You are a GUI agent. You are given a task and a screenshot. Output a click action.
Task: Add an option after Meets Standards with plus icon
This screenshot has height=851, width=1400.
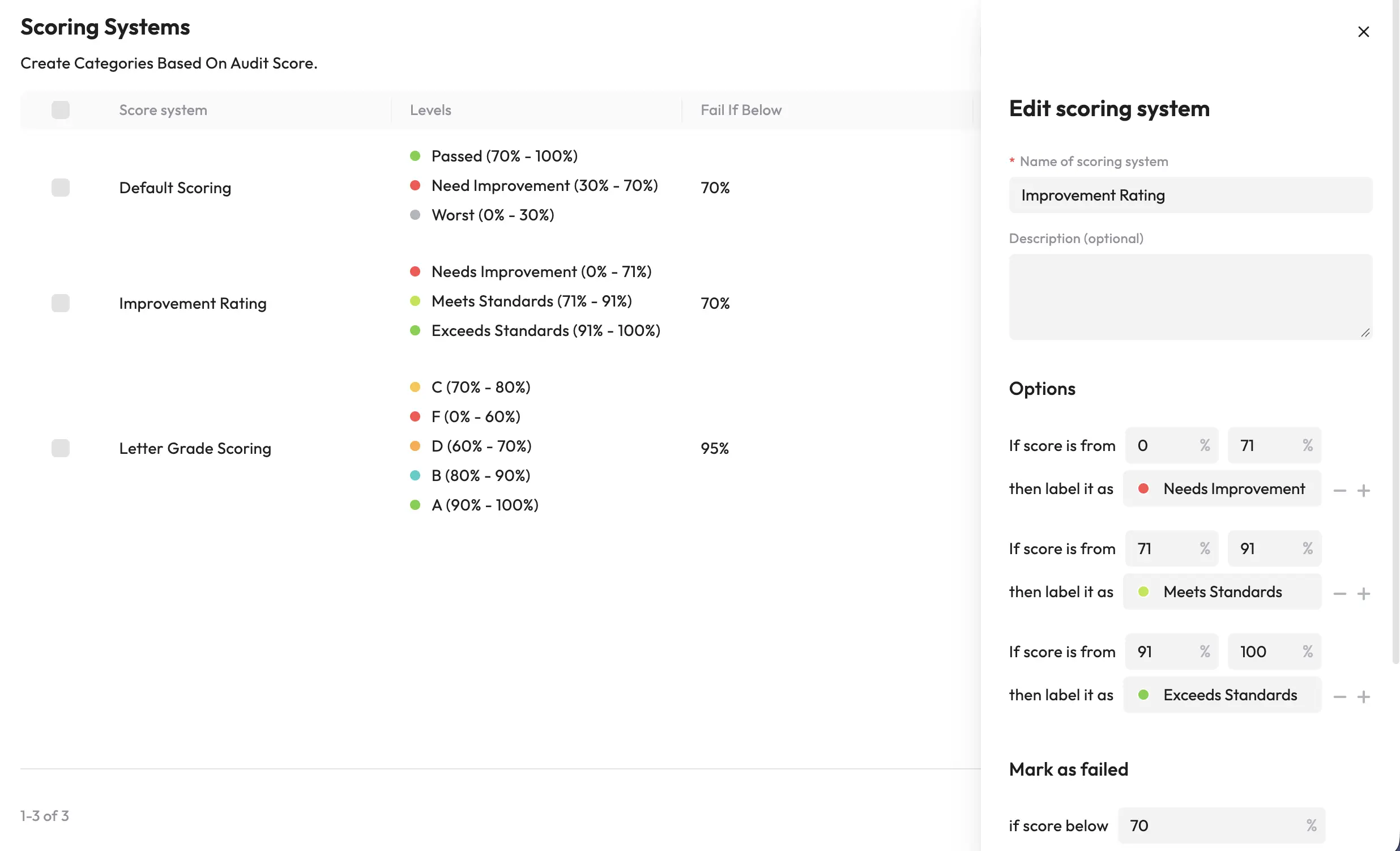click(1363, 593)
